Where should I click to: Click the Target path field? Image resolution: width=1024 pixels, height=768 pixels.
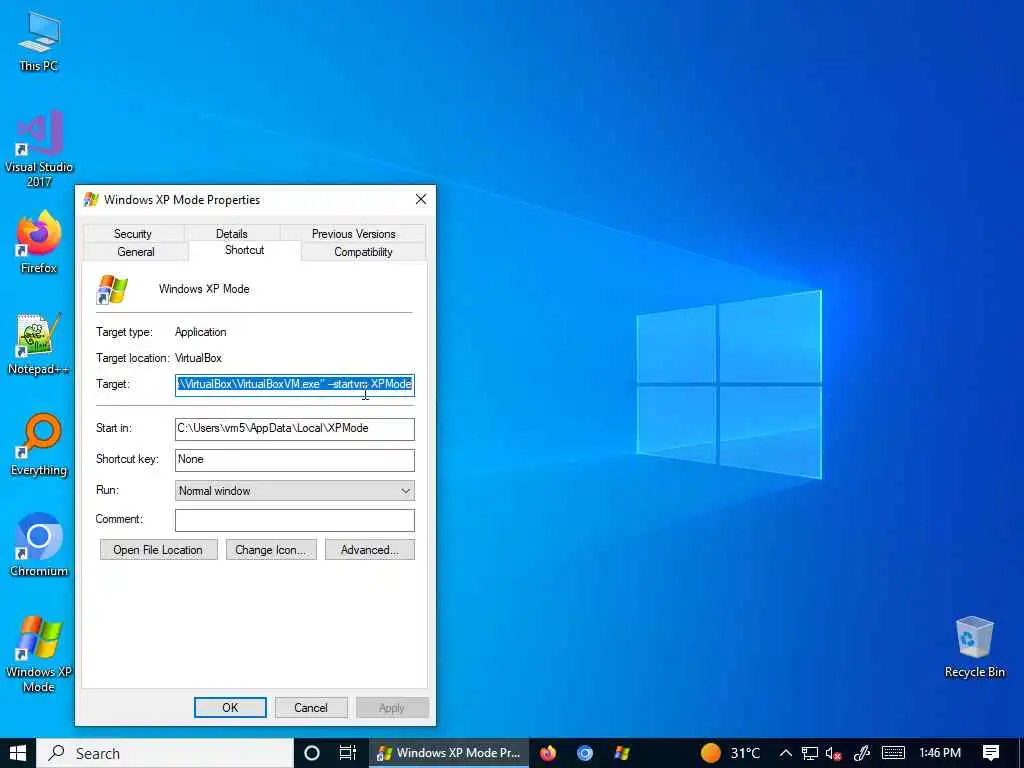point(295,384)
